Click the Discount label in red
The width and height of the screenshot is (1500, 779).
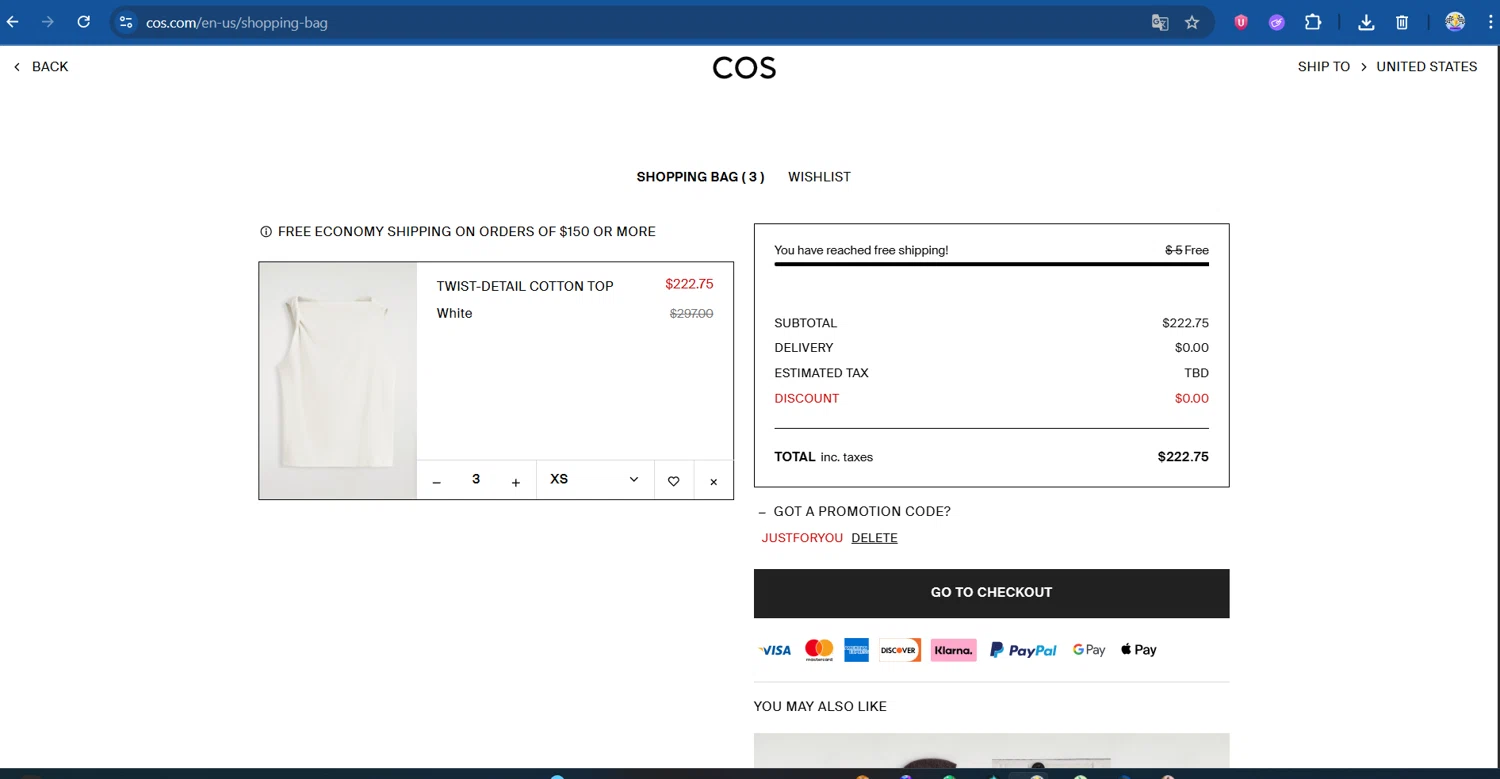tap(806, 398)
